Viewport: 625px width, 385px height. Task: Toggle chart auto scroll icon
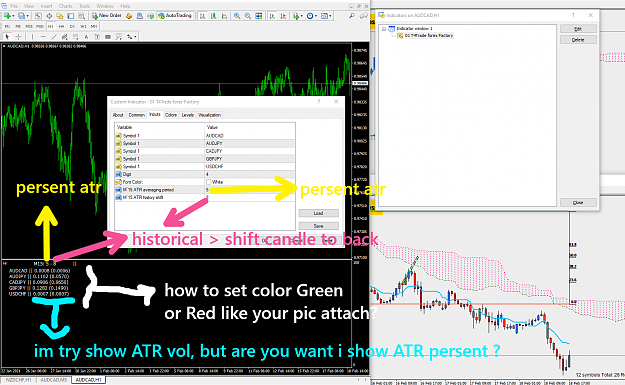273,16
